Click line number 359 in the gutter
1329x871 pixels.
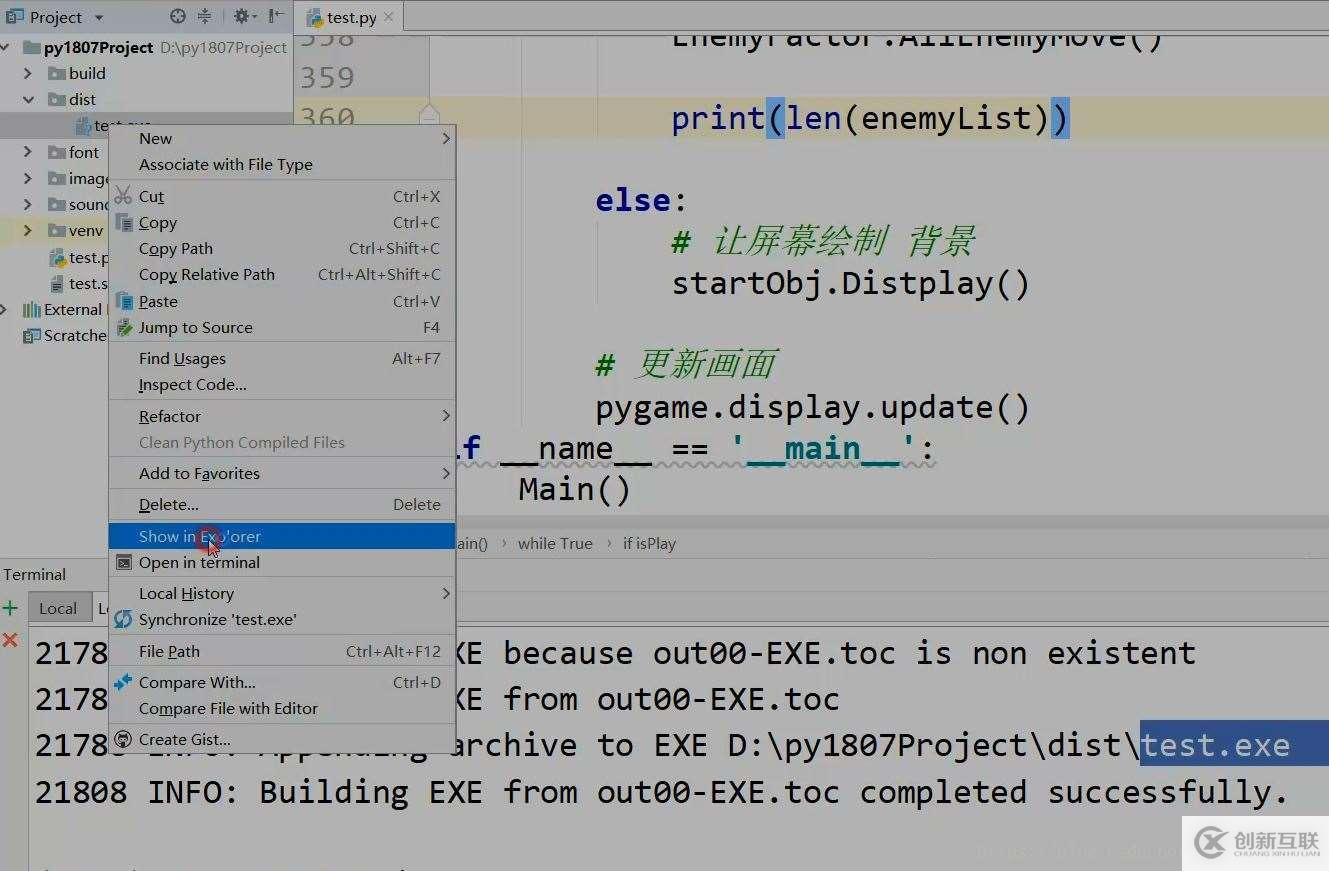coord(327,77)
